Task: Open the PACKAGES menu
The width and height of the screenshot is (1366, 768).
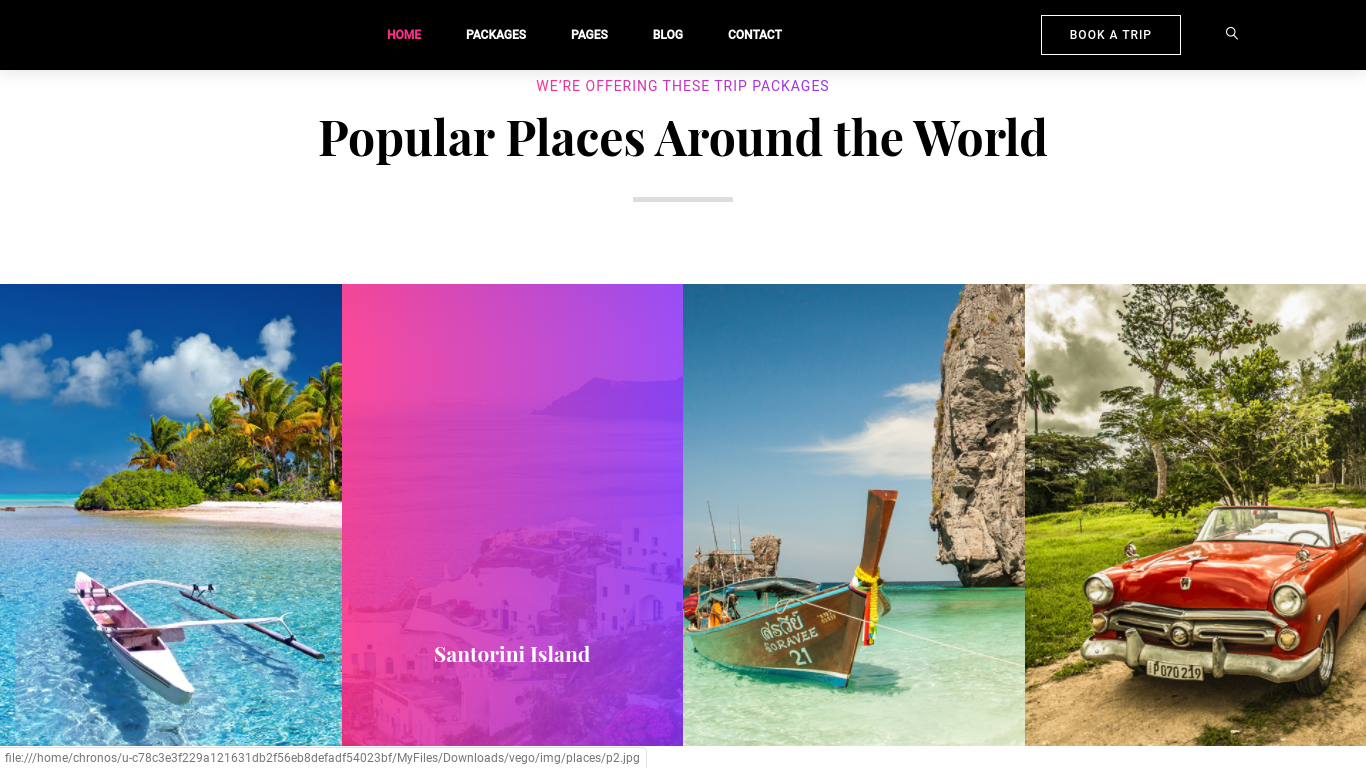Action: click(496, 35)
